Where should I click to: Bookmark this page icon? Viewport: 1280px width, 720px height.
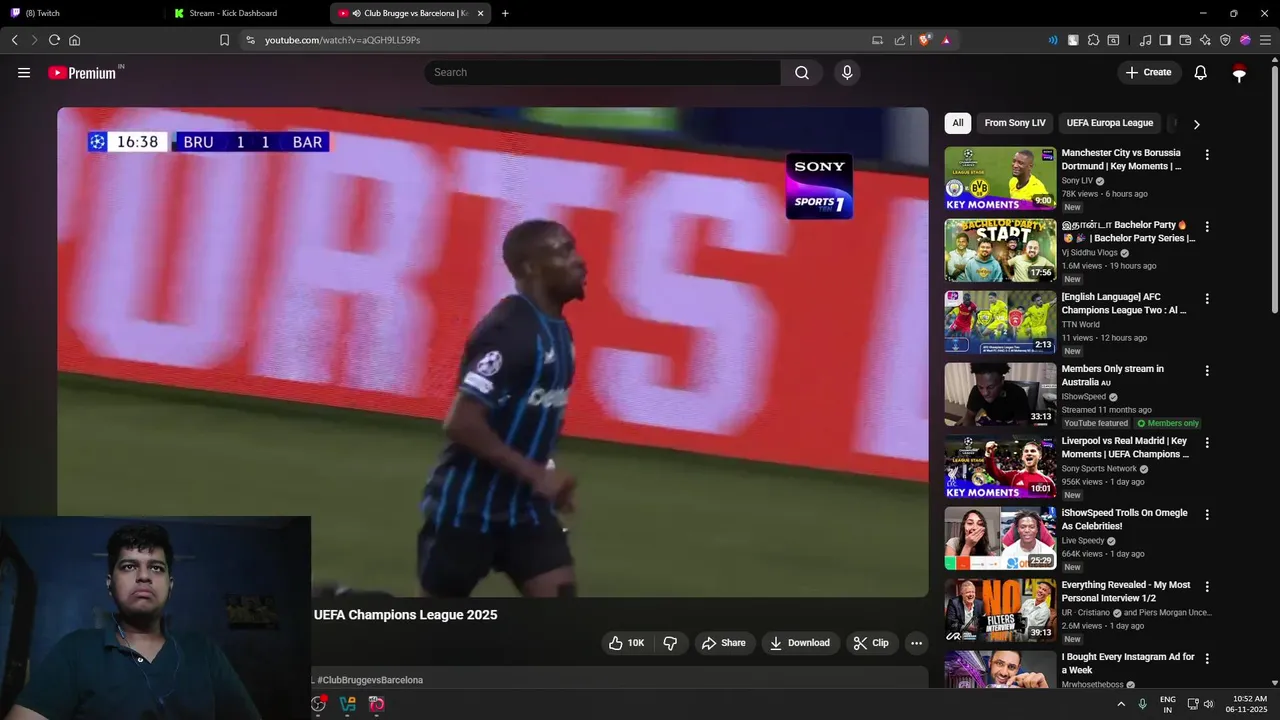[x=224, y=40]
